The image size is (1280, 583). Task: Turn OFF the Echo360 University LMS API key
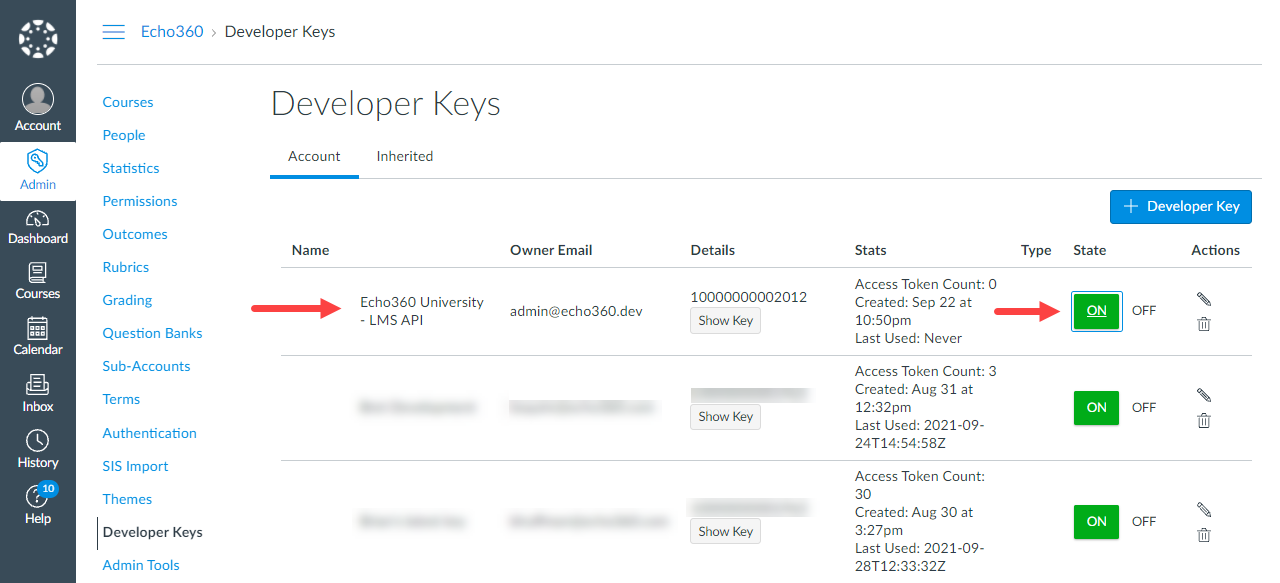[1143, 310]
